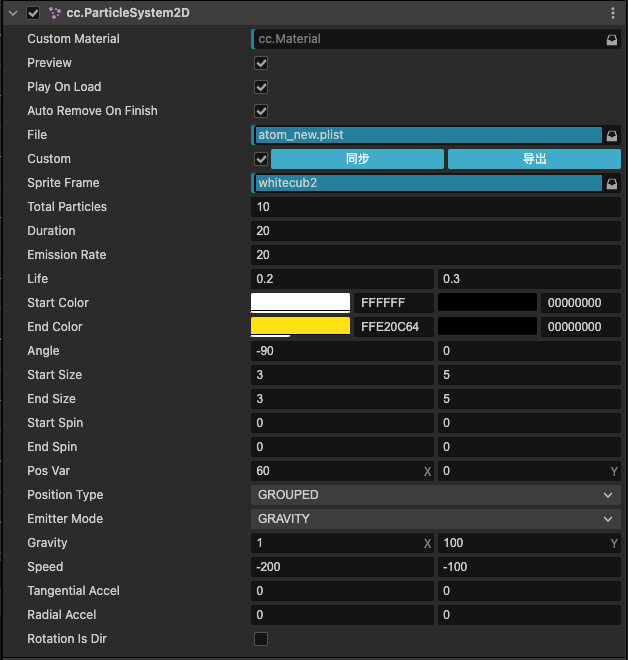The image size is (628, 660).
Task: Click the ParticleSystem2D component type icon
Action: (54, 13)
